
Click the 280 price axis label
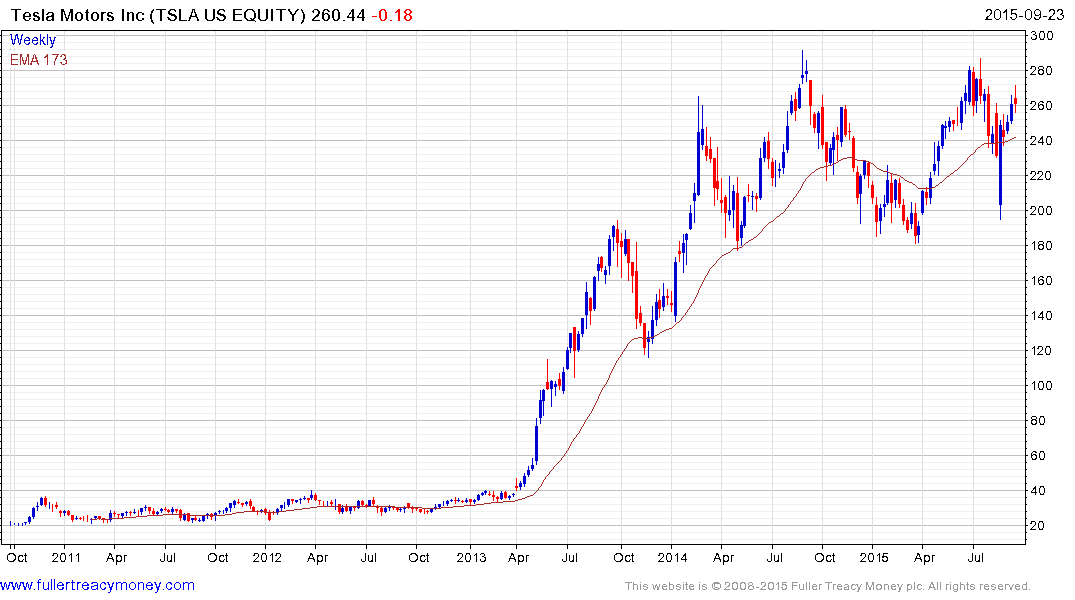(x=1042, y=71)
